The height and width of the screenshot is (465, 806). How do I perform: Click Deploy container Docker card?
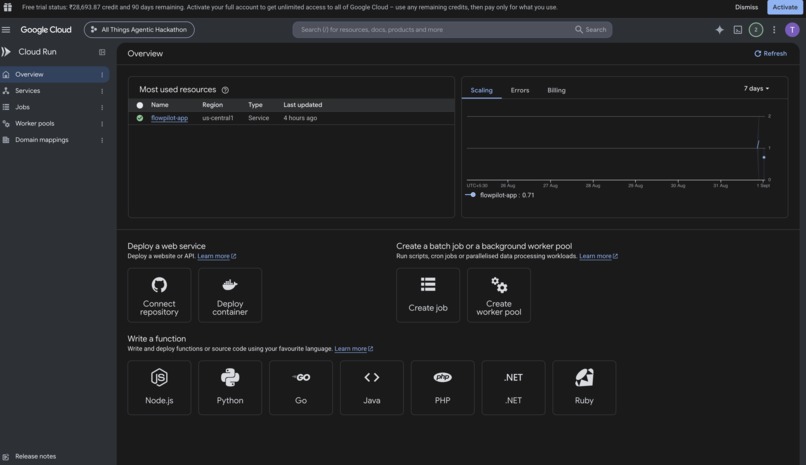pyautogui.click(x=230, y=295)
